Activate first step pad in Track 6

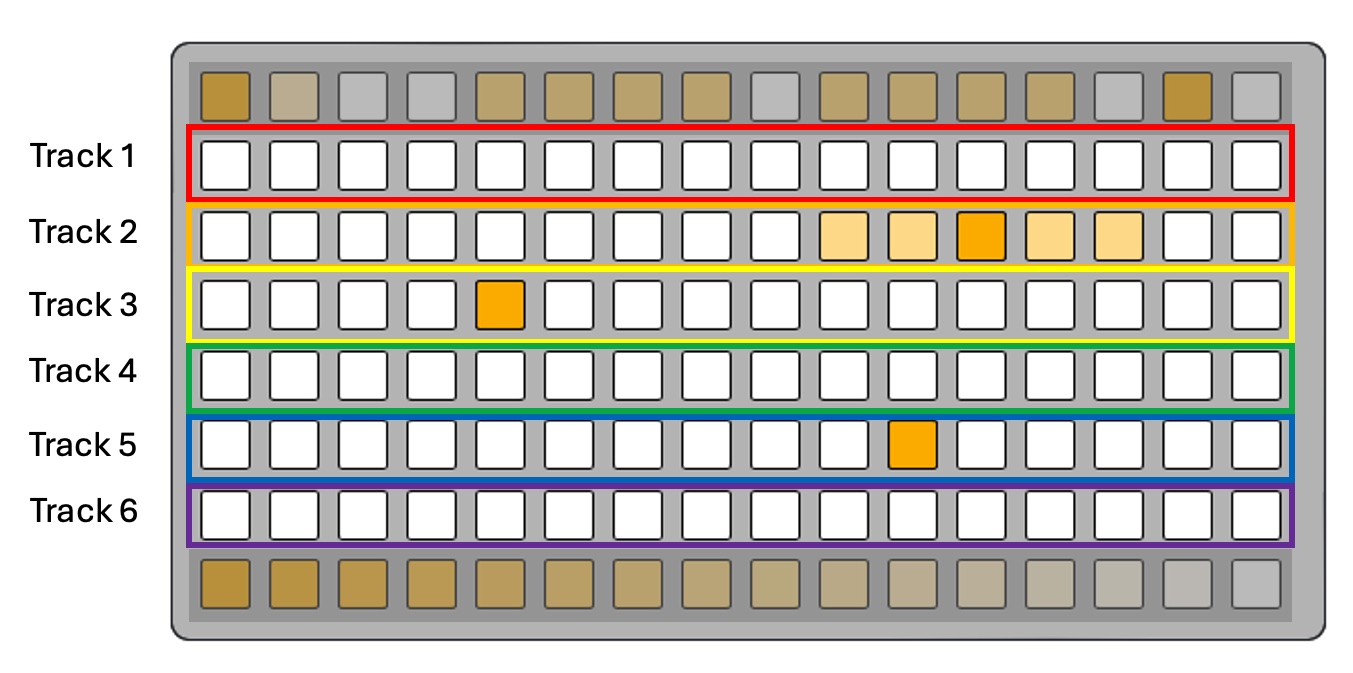(x=225, y=515)
